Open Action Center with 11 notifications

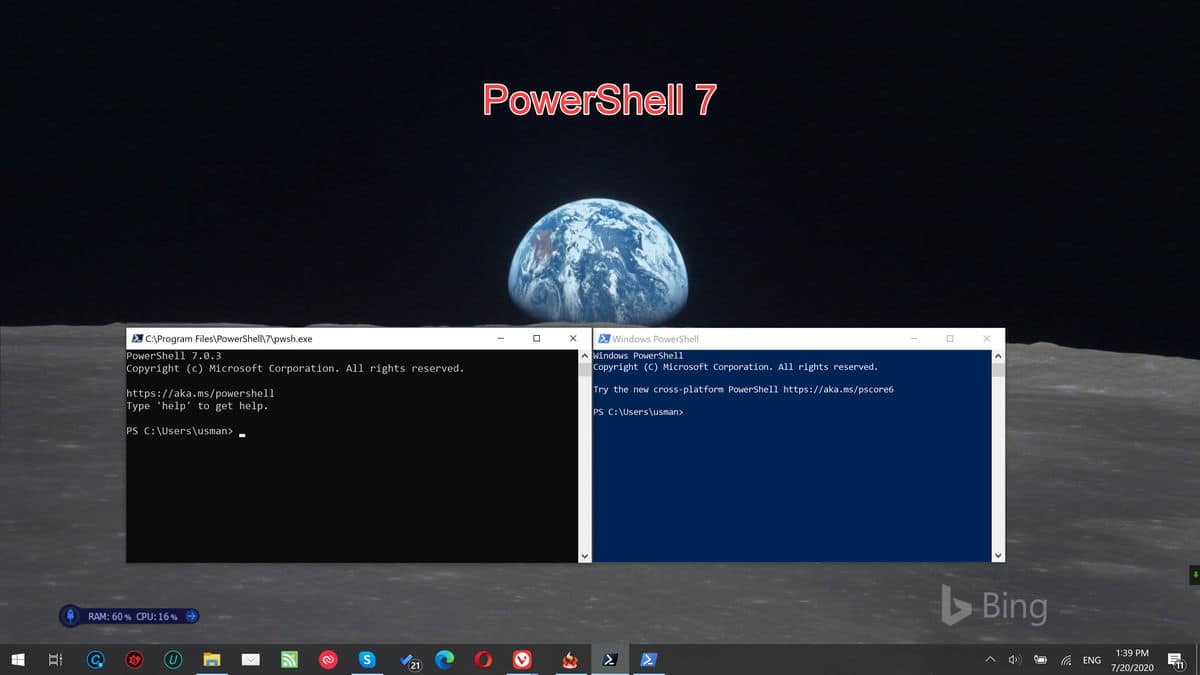point(1176,660)
